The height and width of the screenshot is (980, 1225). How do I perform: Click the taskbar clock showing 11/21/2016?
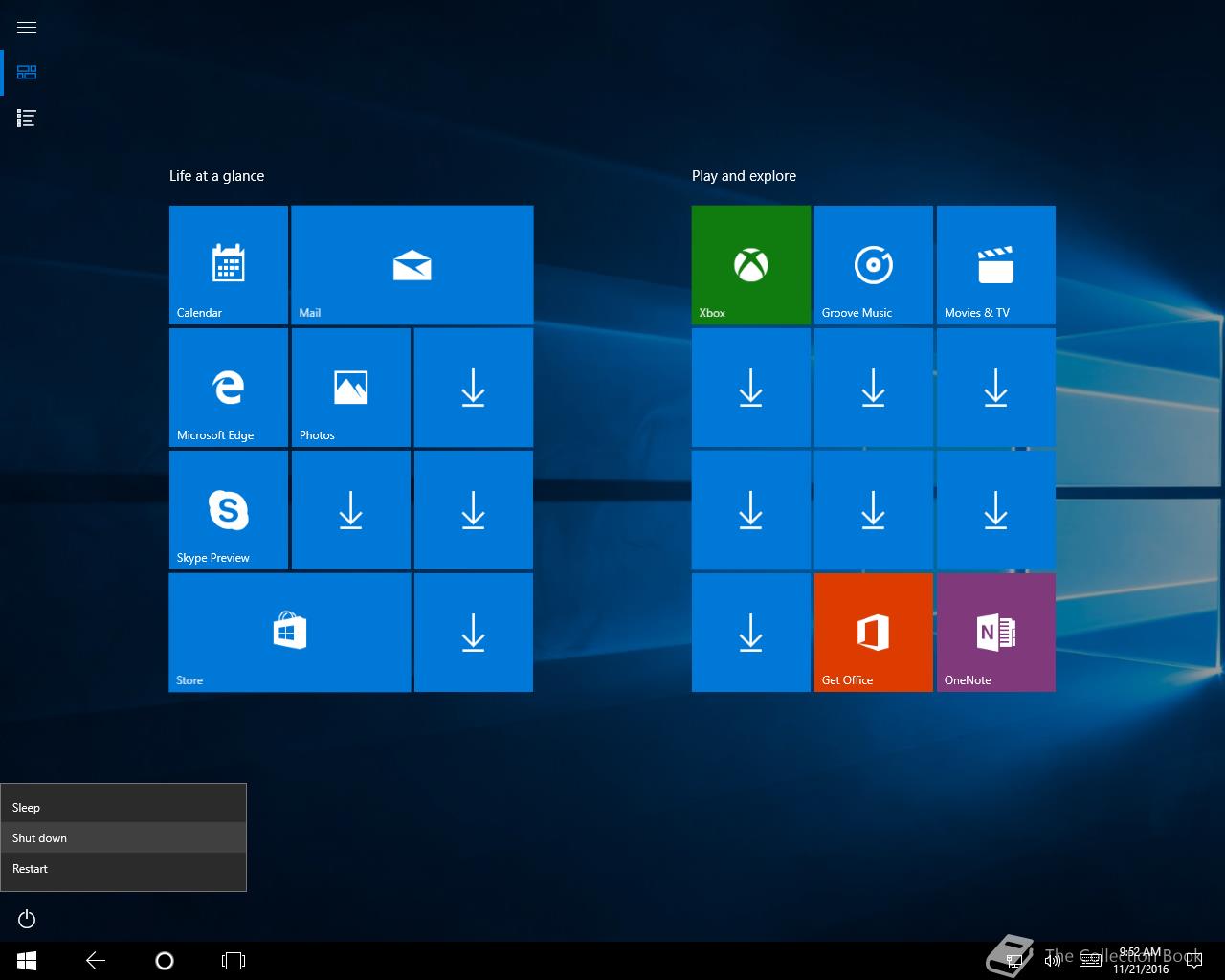tap(1141, 961)
